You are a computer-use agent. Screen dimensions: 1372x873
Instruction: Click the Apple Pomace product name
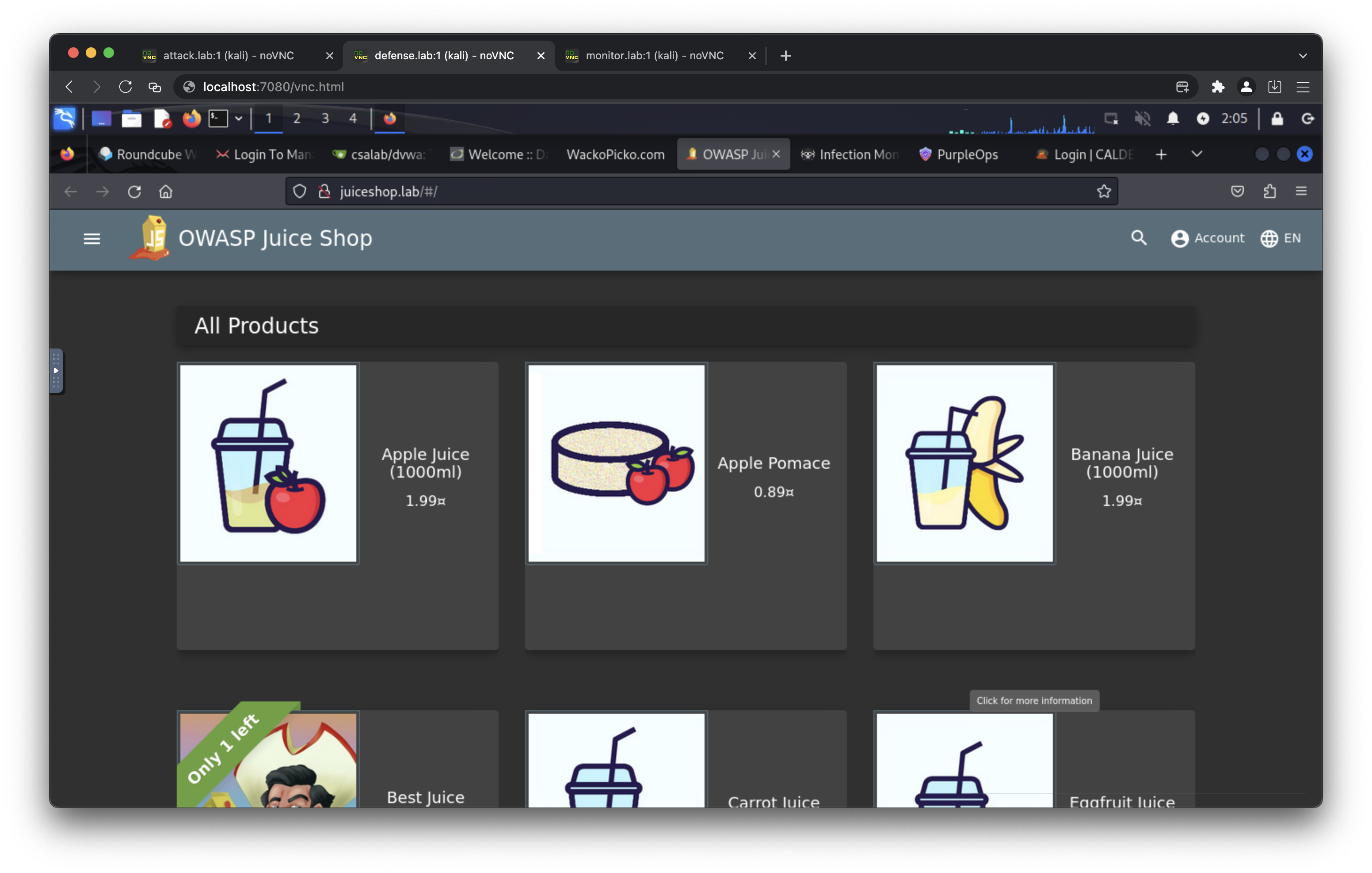(x=774, y=463)
